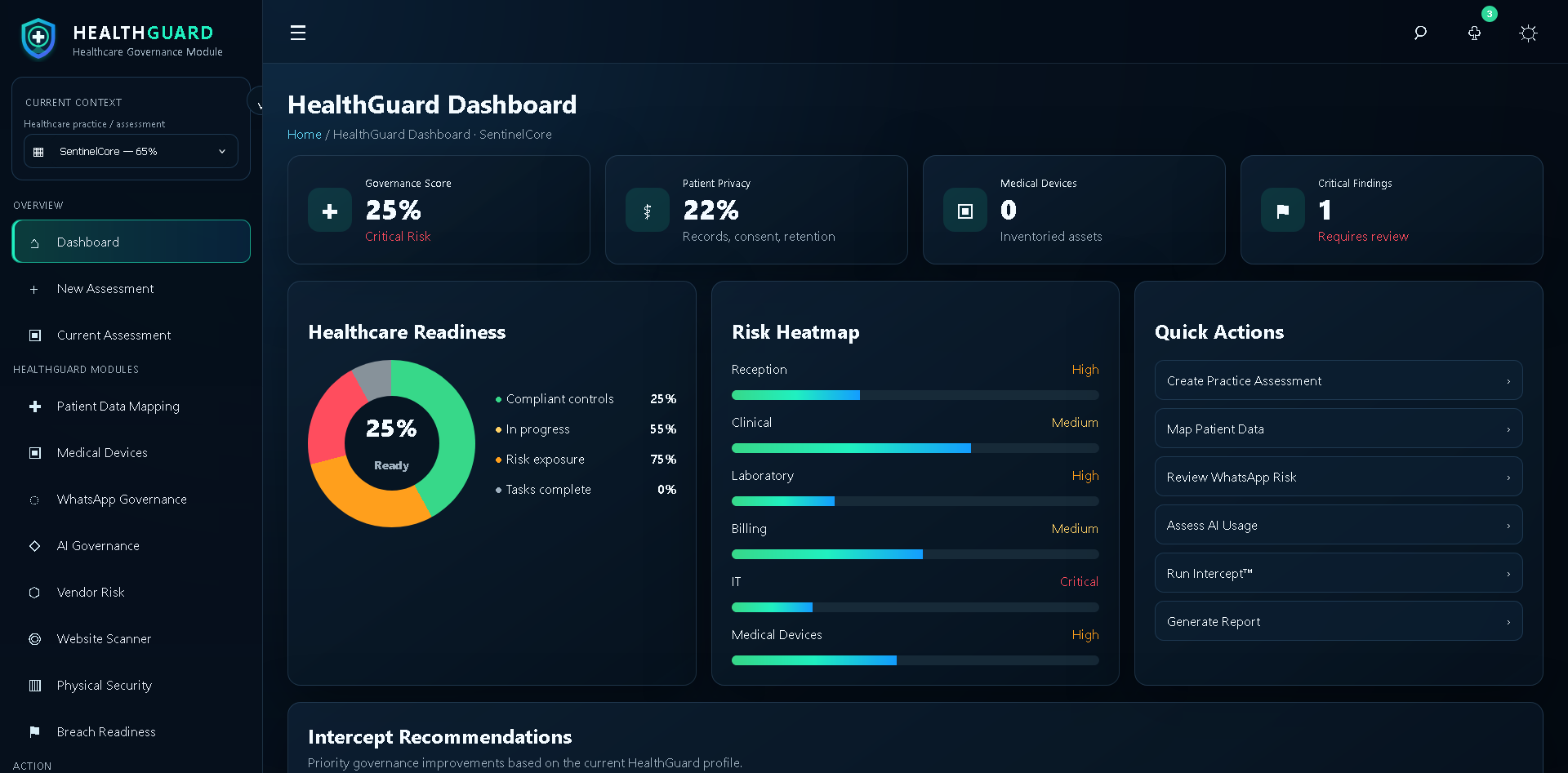
Task: Open Dashboard menu item
Action: [x=131, y=242]
